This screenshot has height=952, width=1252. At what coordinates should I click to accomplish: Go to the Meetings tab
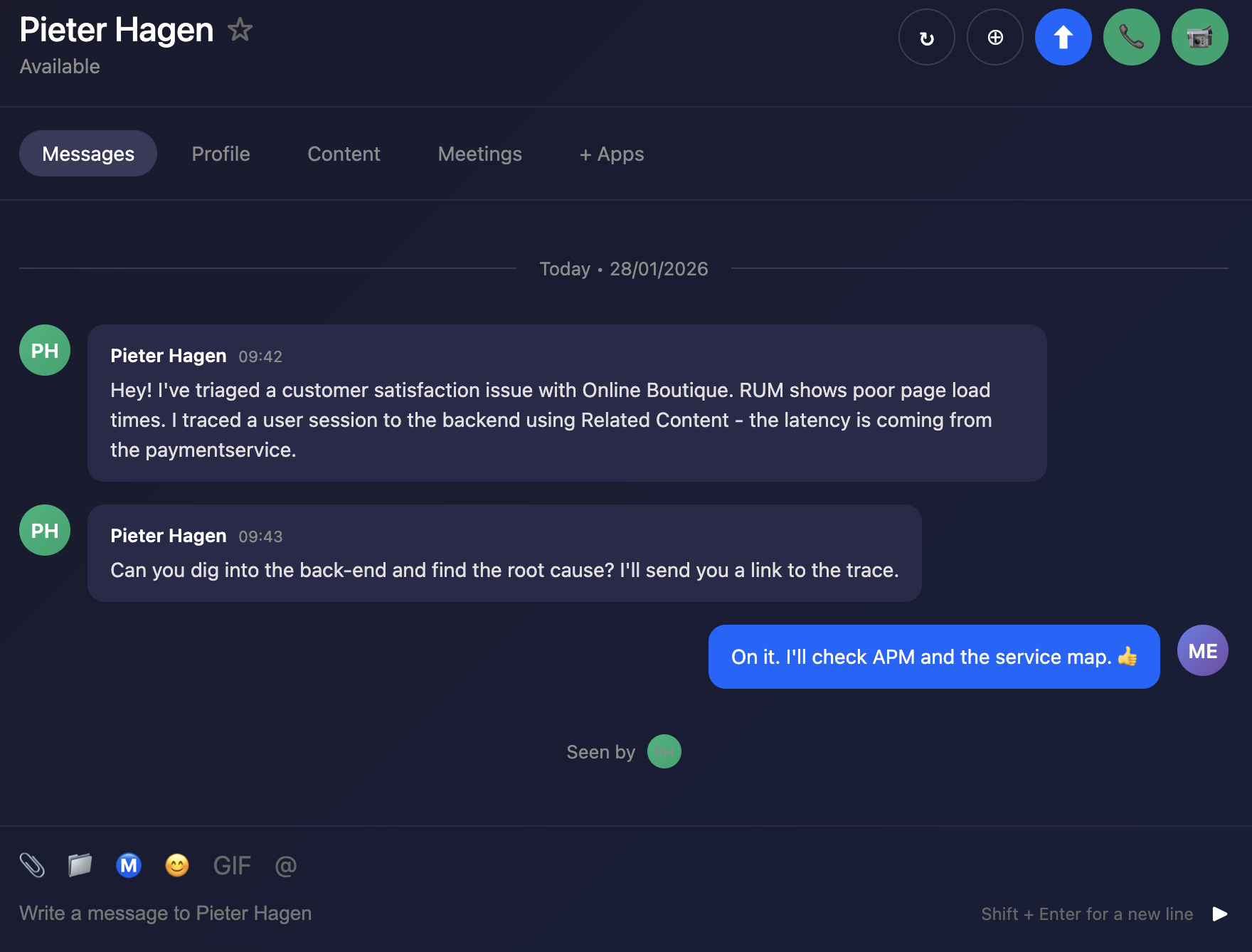pos(479,154)
